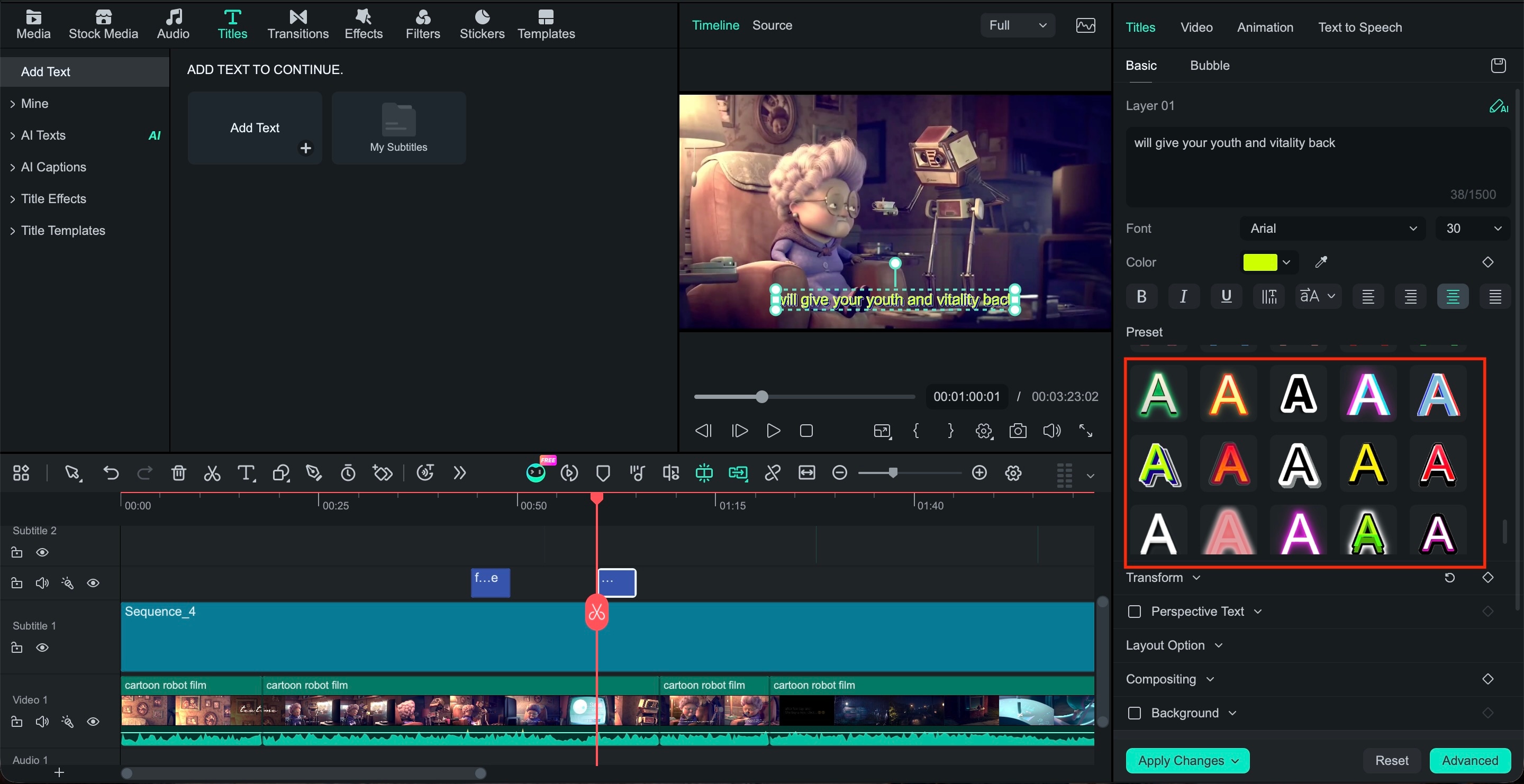
Task: Toggle Italic text formatting
Action: [1183, 296]
